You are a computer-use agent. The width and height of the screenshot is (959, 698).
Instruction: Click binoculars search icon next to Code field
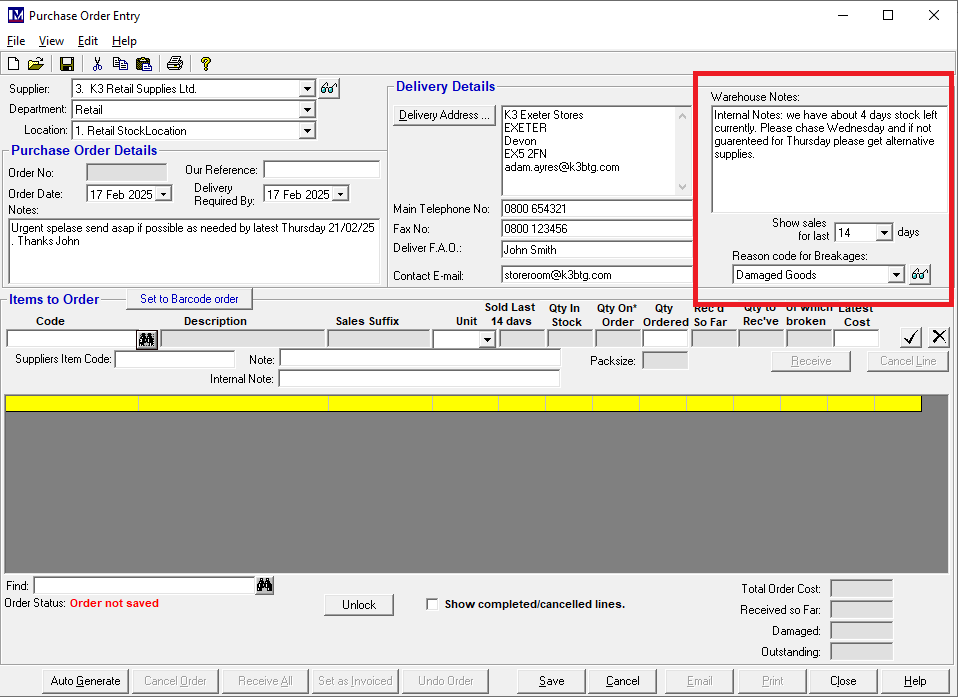tap(147, 339)
